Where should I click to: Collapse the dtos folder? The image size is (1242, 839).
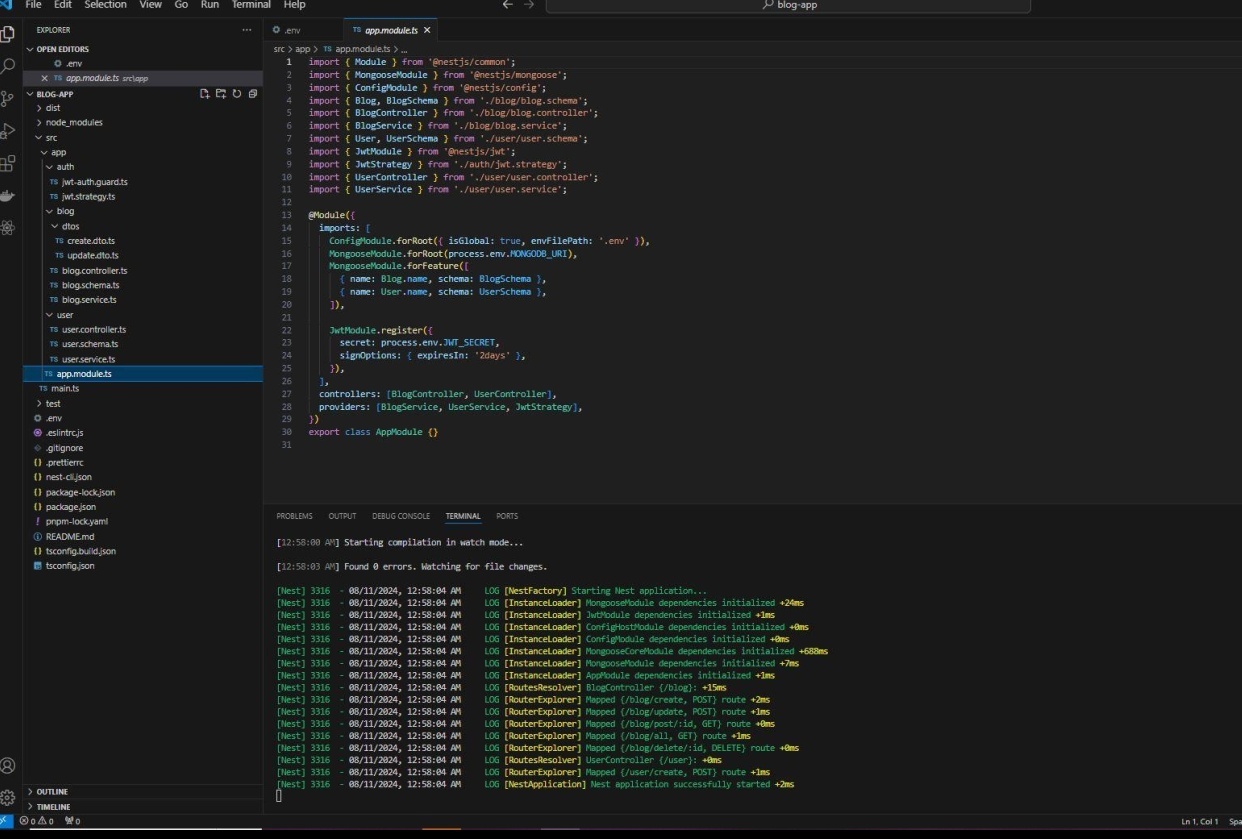(70, 226)
